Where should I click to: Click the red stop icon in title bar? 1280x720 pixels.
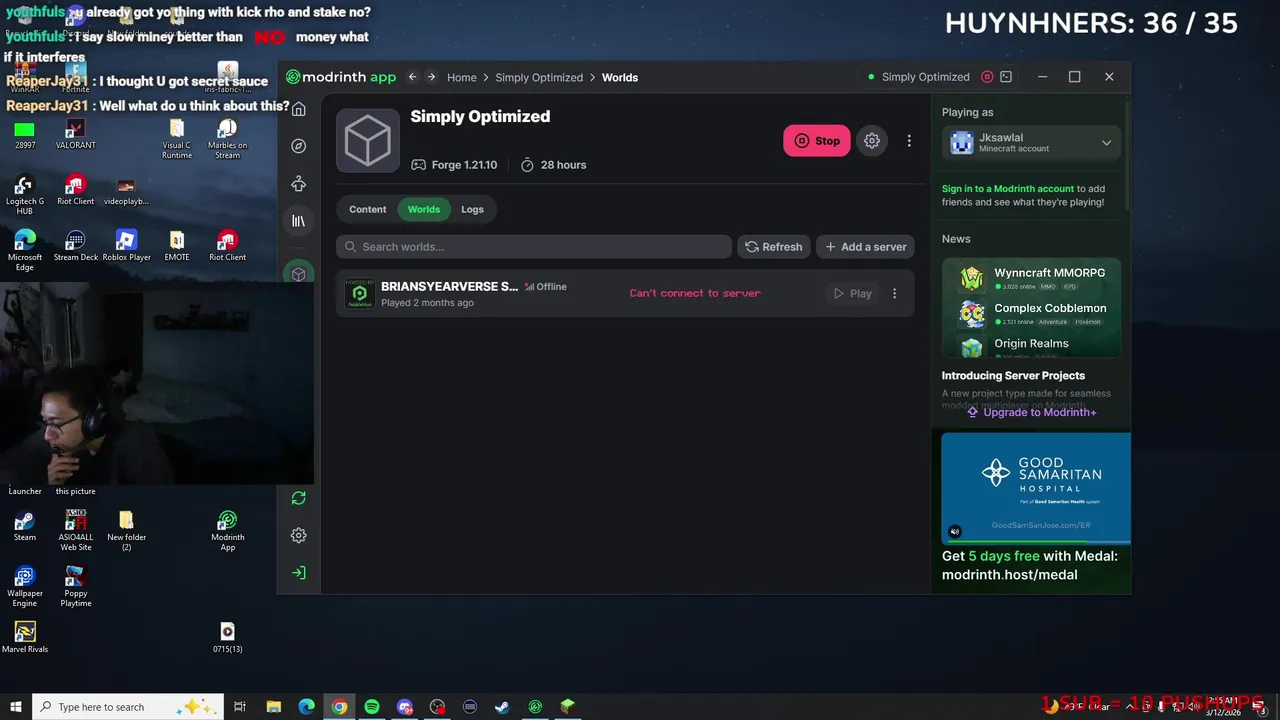click(987, 77)
